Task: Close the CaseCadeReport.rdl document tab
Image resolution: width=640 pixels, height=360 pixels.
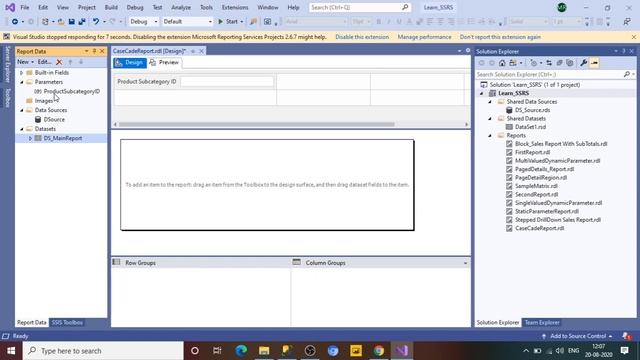Action: coord(201,51)
